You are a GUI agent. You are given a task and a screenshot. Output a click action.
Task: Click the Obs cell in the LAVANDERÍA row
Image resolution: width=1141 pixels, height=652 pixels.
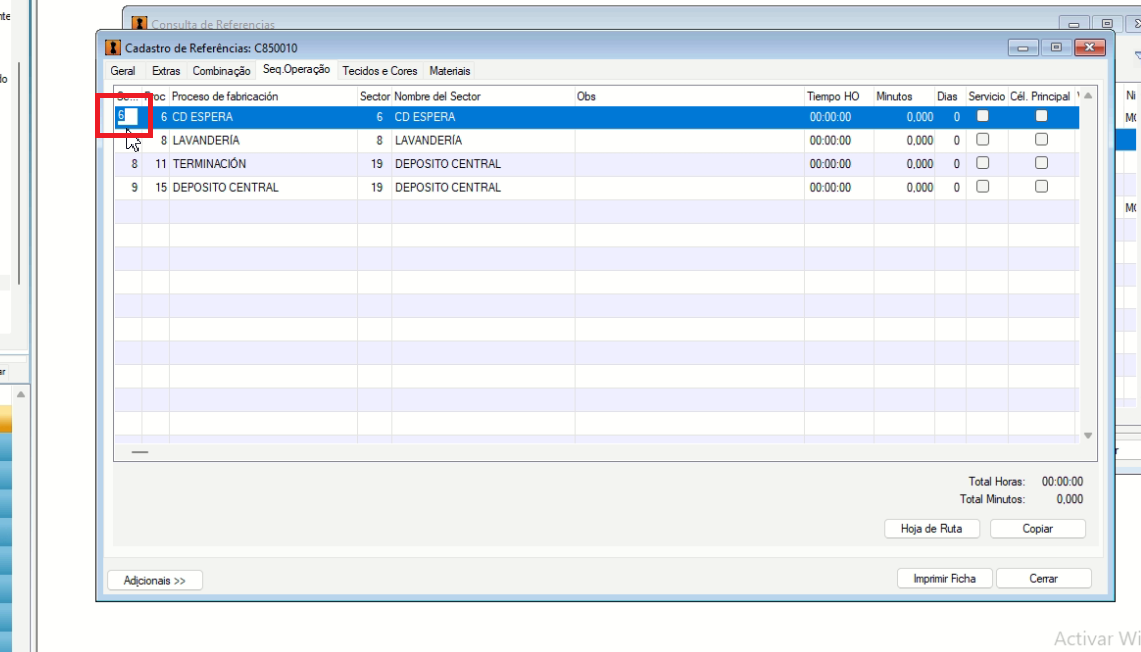[690, 140]
